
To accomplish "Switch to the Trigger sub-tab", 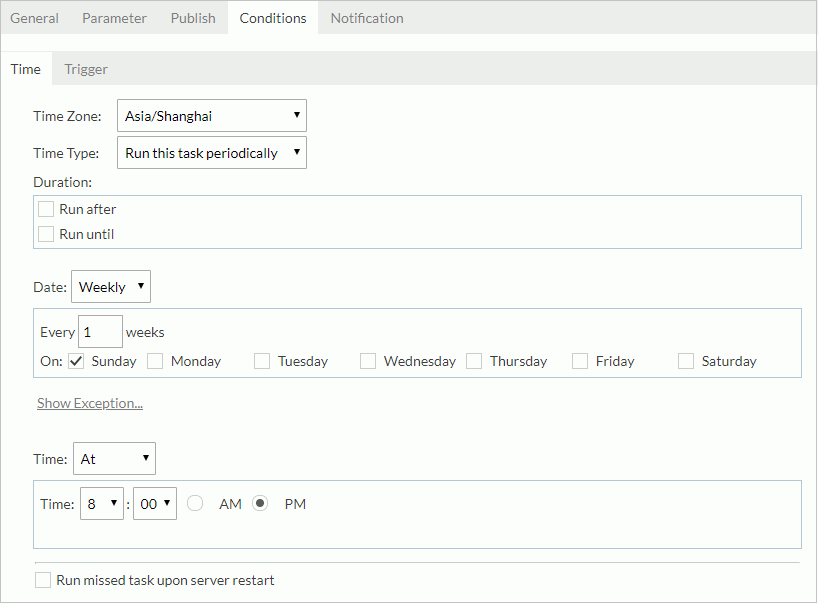I will pos(86,69).
